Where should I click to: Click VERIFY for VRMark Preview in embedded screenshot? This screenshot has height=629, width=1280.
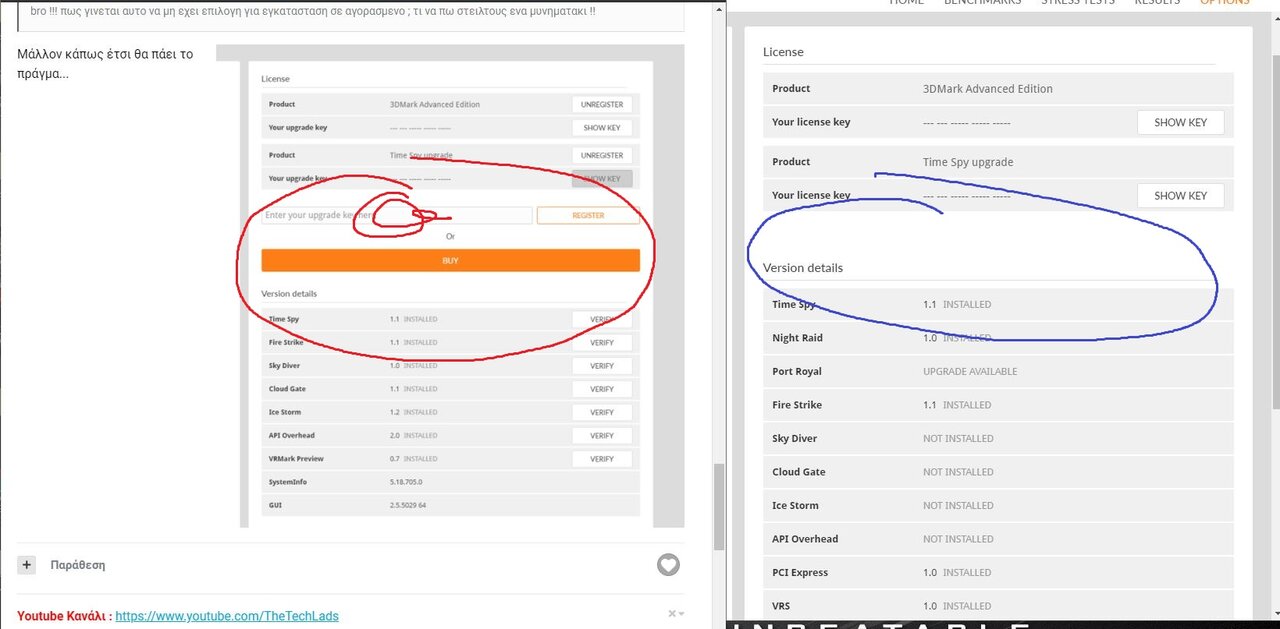(602, 458)
